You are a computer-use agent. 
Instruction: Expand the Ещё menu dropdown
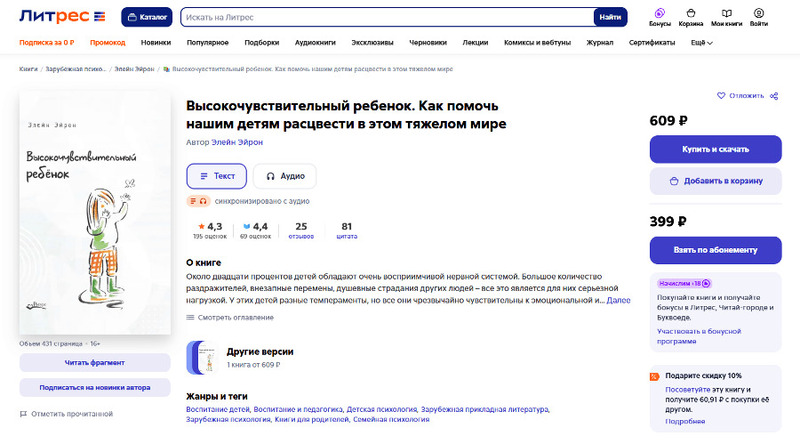pyautogui.click(x=702, y=43)
